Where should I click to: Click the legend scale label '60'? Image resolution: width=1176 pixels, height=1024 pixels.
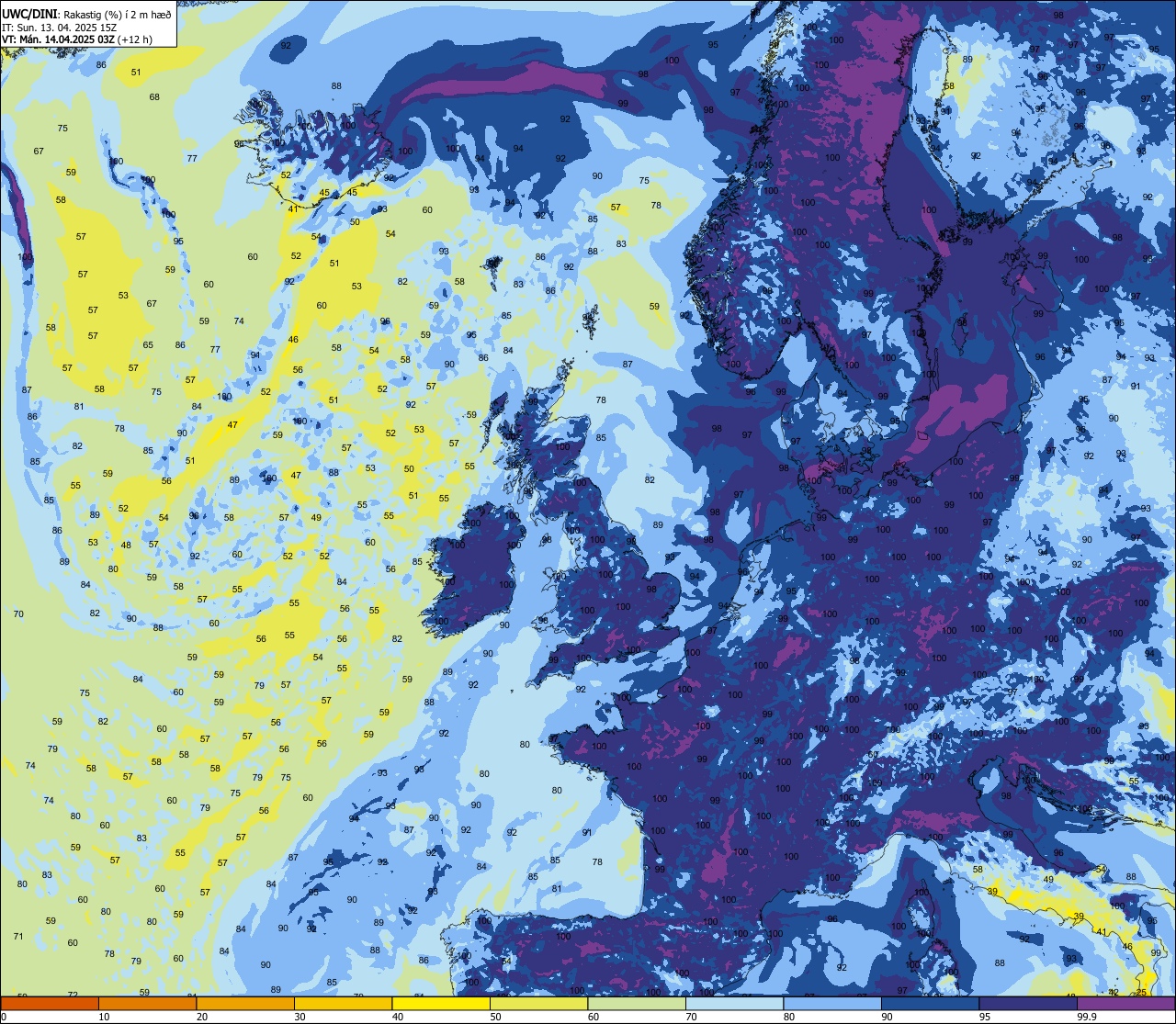pyautogui.click(x=594, y=1017)
